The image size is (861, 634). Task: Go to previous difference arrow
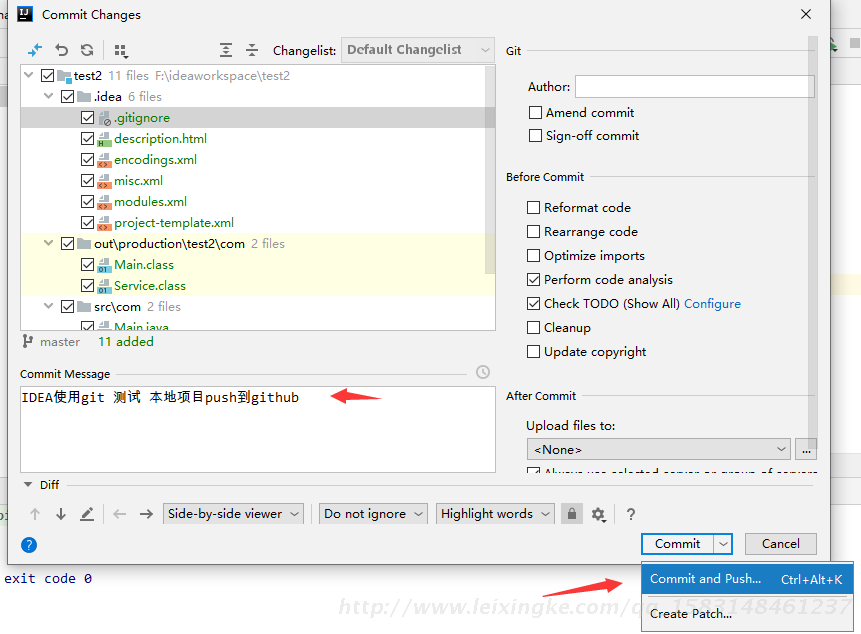[35, 514]
